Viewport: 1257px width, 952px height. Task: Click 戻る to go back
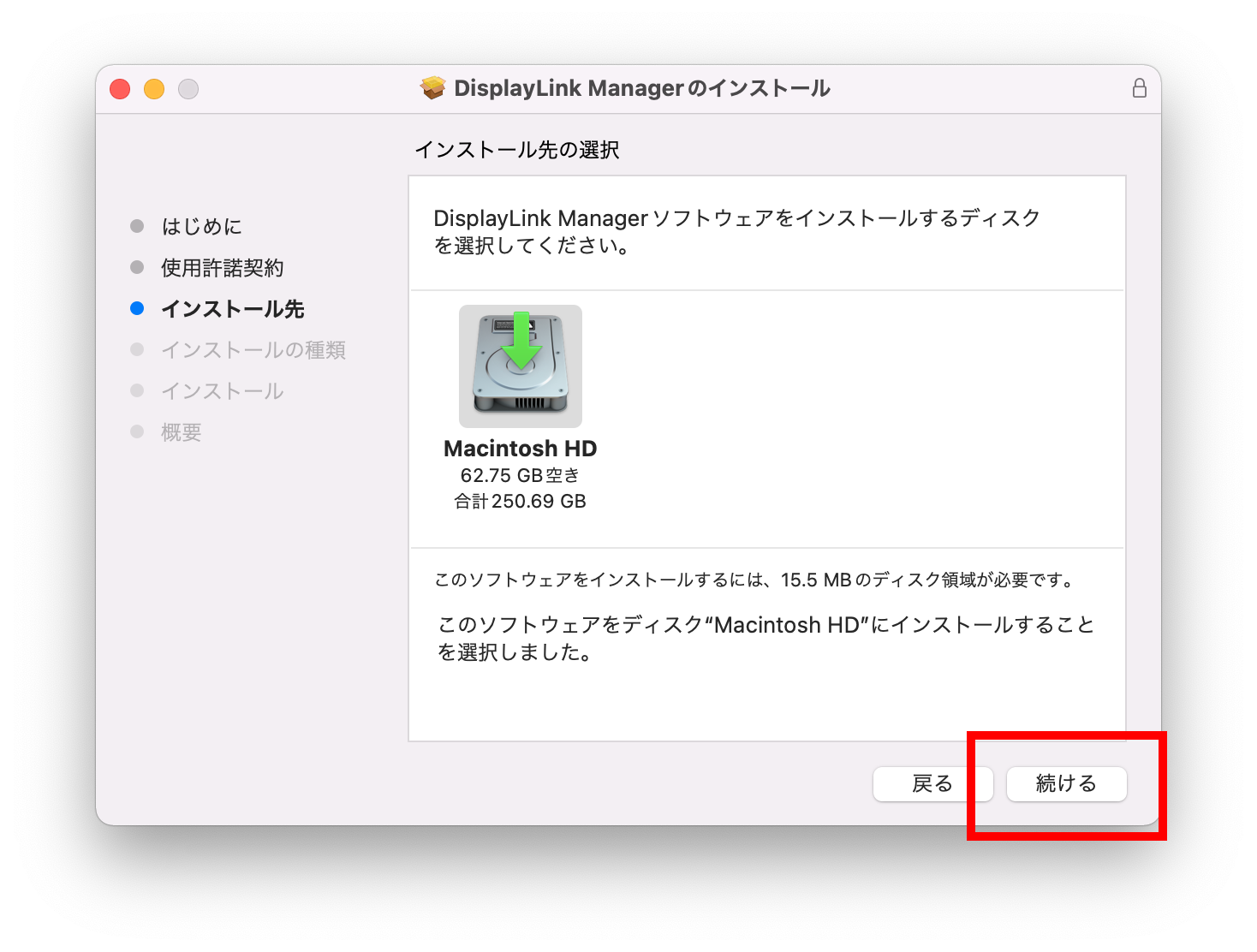(x=932, y=783)
